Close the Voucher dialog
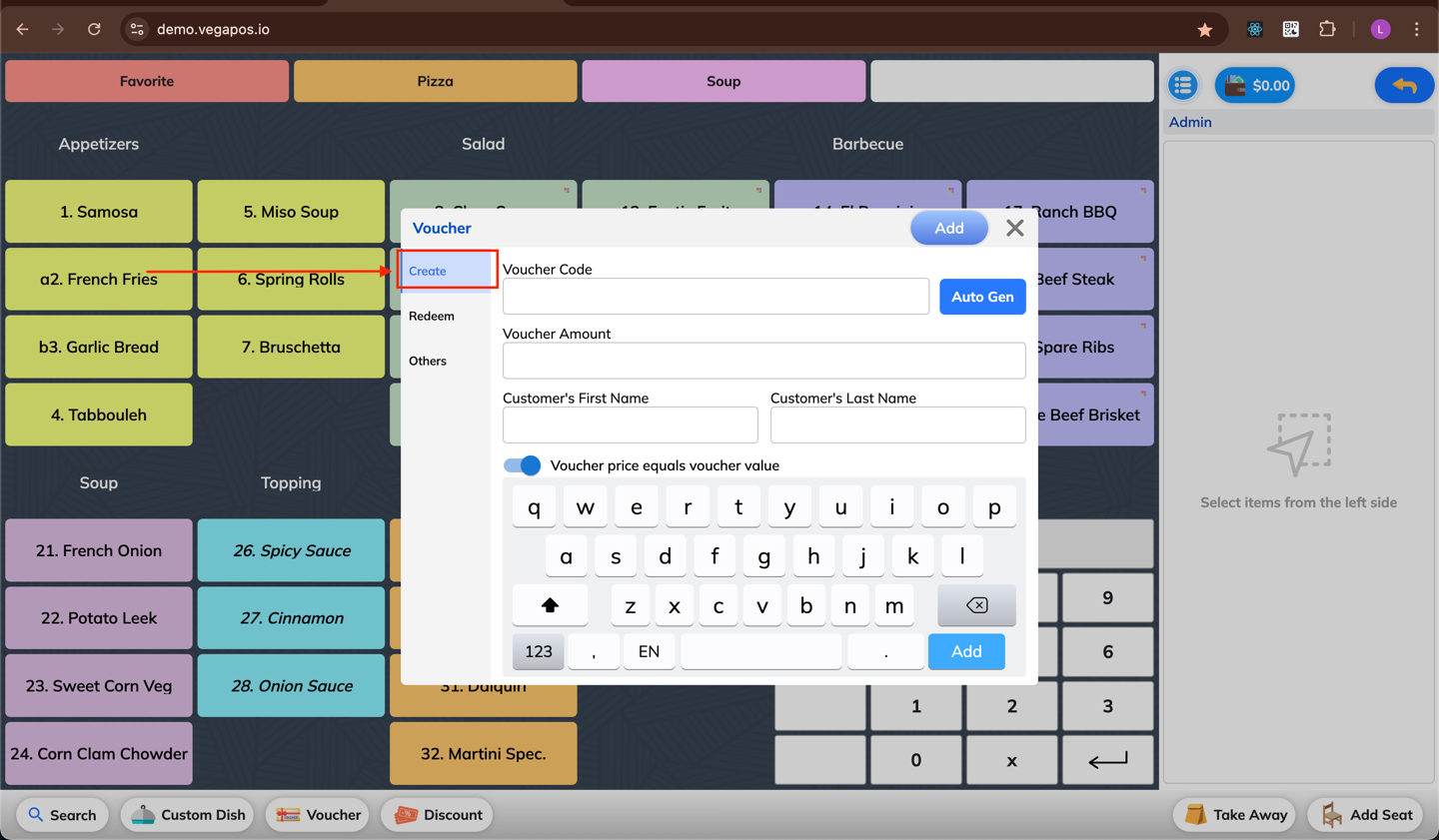1439x840 pixels. tap(1015, 228)
